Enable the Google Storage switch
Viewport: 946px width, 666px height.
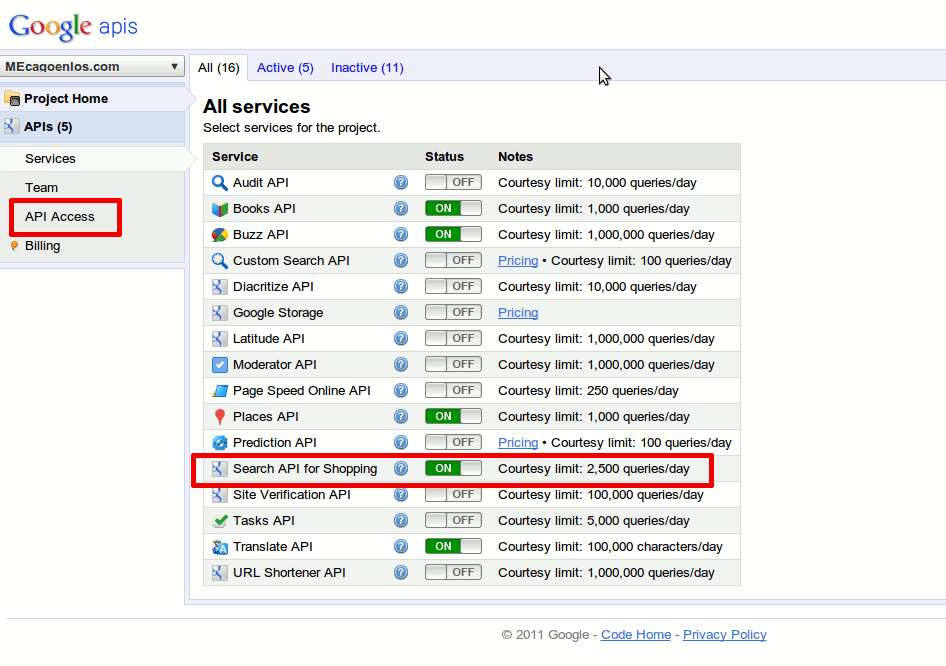[x=453, y=312]
